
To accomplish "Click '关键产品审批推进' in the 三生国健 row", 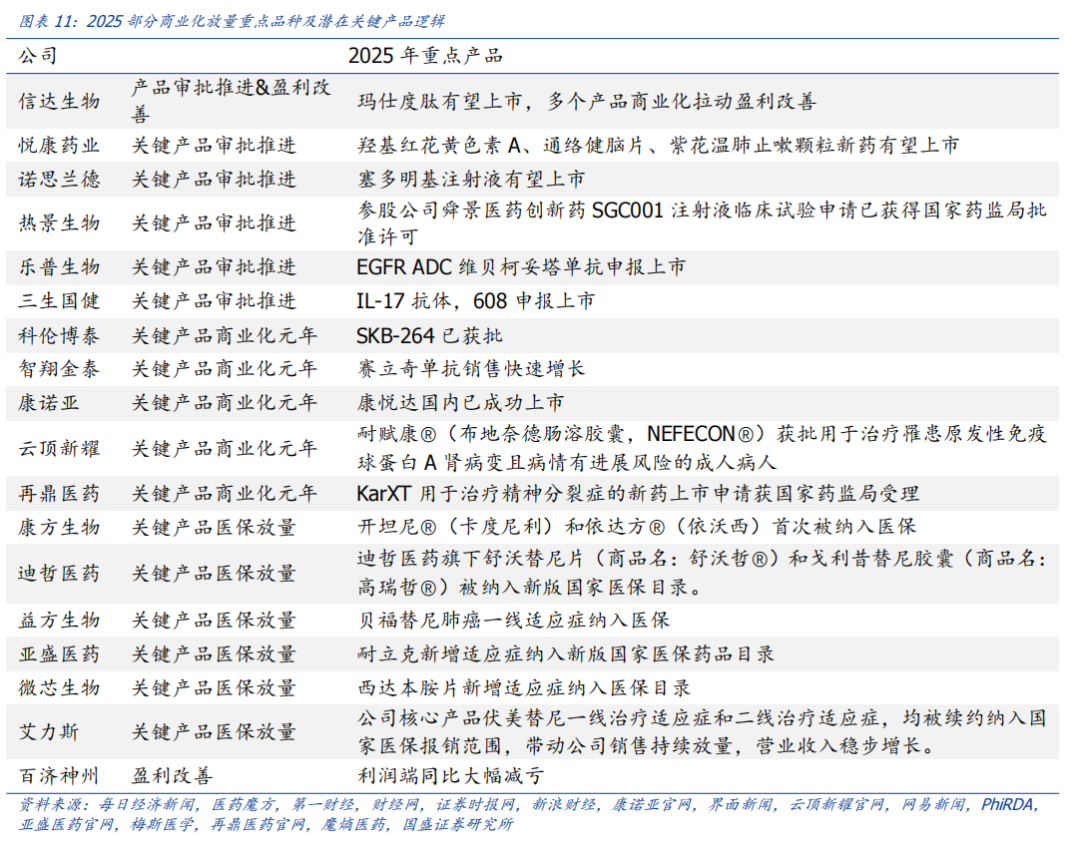I will pos(214,301).
